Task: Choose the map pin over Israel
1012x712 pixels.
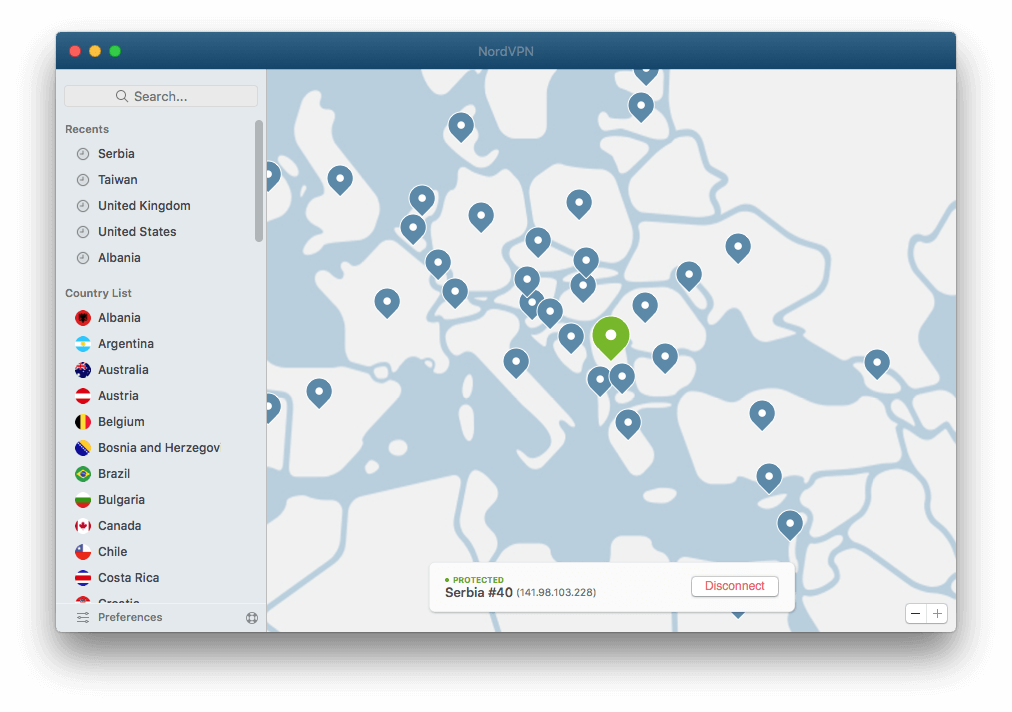Action: (x=790, y=524)
